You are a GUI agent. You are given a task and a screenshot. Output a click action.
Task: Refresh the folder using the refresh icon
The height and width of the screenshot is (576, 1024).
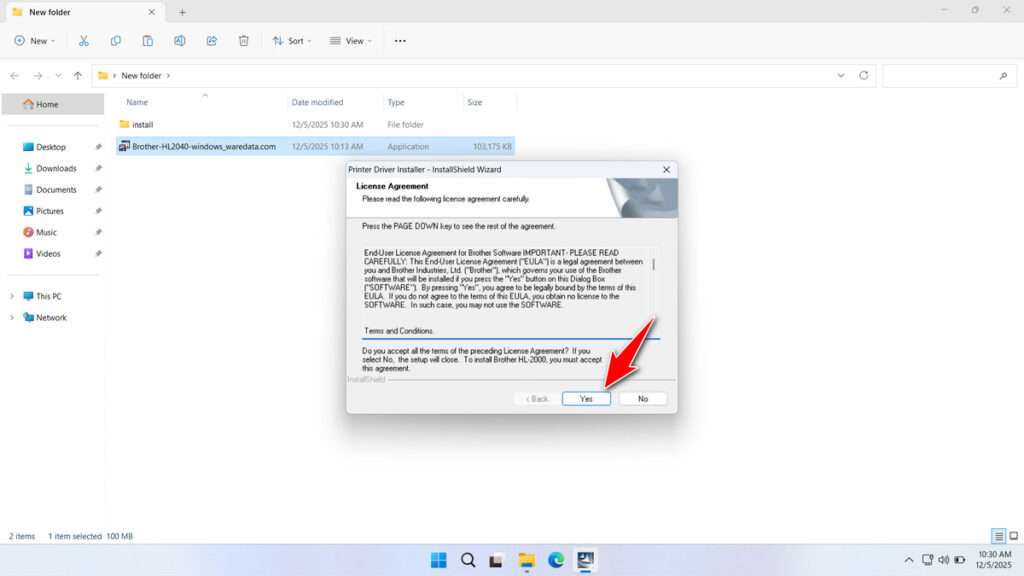coord(862,75)
